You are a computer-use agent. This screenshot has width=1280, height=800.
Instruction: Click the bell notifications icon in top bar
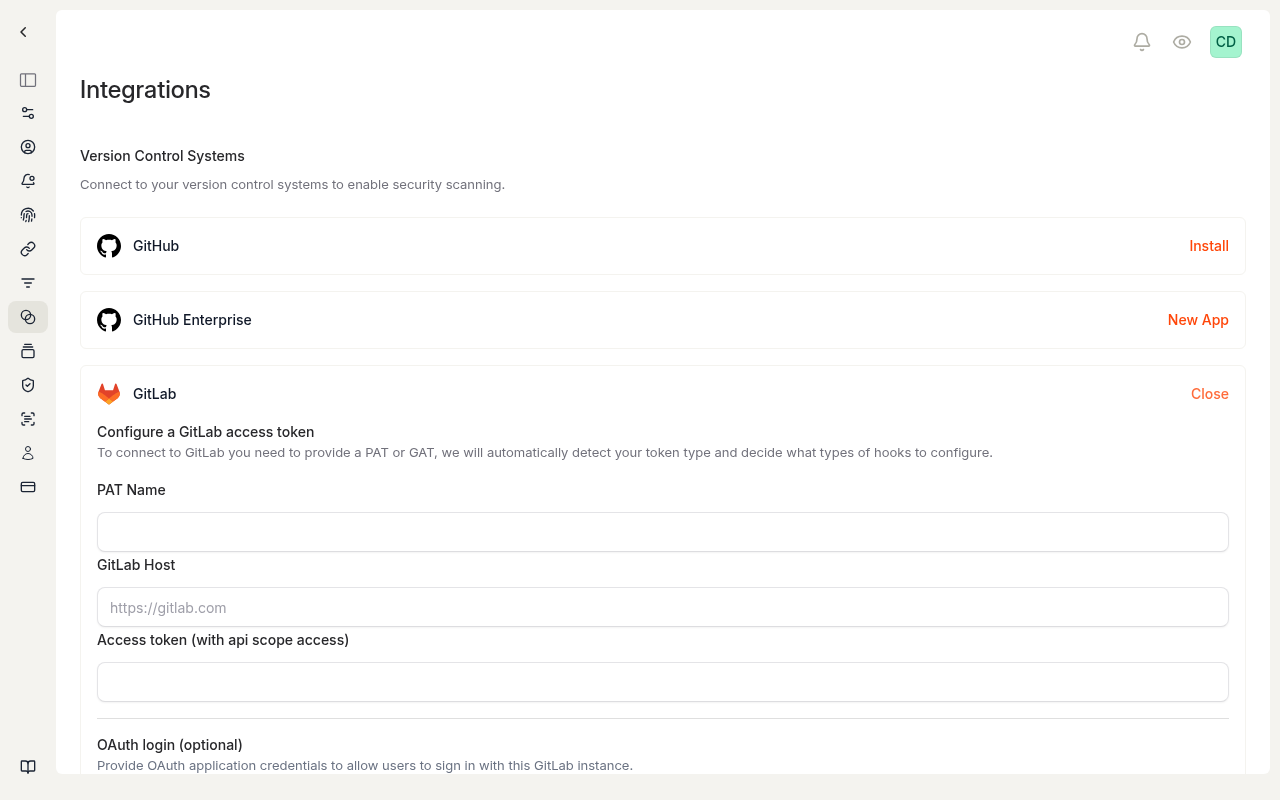click(1142, 42)
